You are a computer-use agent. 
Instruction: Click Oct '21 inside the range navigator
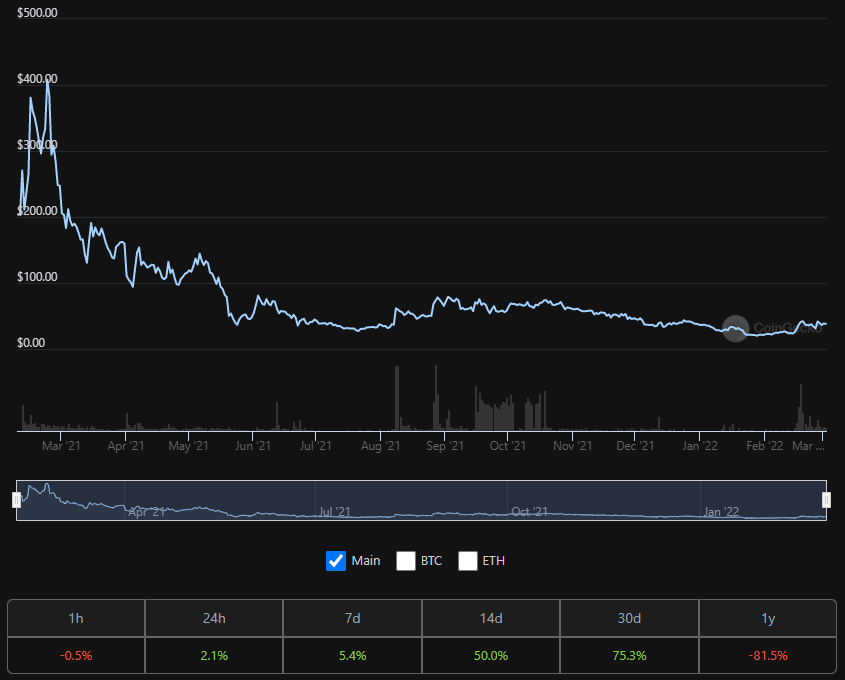[529, 512]
